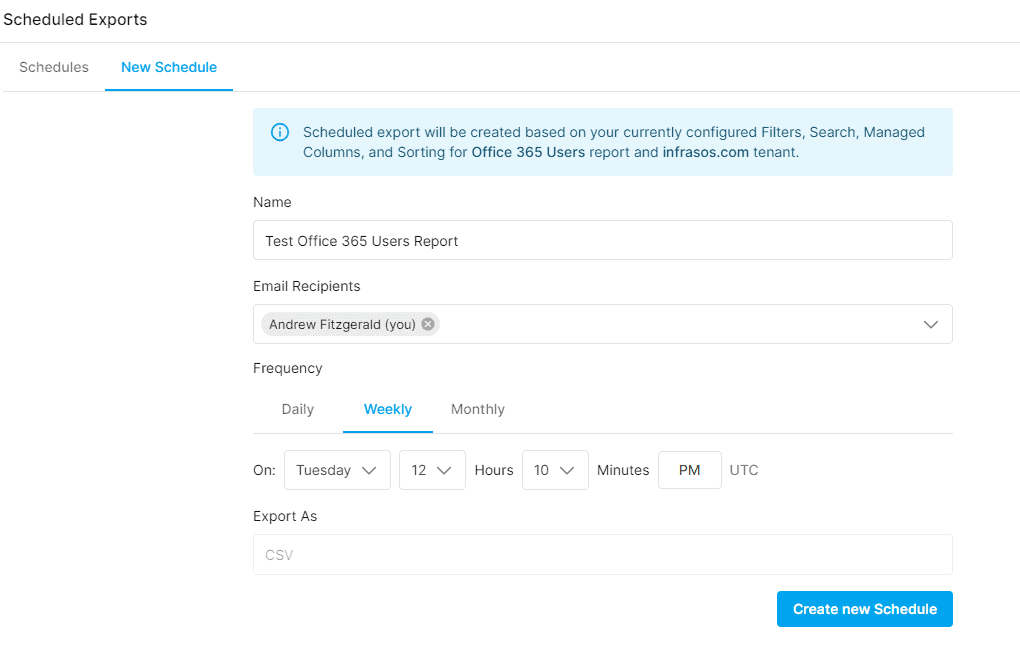
Task: Remove Andrew Fitzgerald from email recipients
Action: coord(427,323)
